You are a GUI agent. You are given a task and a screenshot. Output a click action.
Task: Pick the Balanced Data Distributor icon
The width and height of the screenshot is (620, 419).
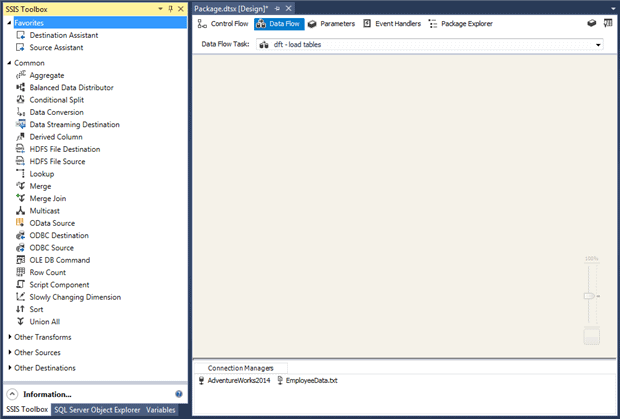pyautogui.click(x=20, y=87)
